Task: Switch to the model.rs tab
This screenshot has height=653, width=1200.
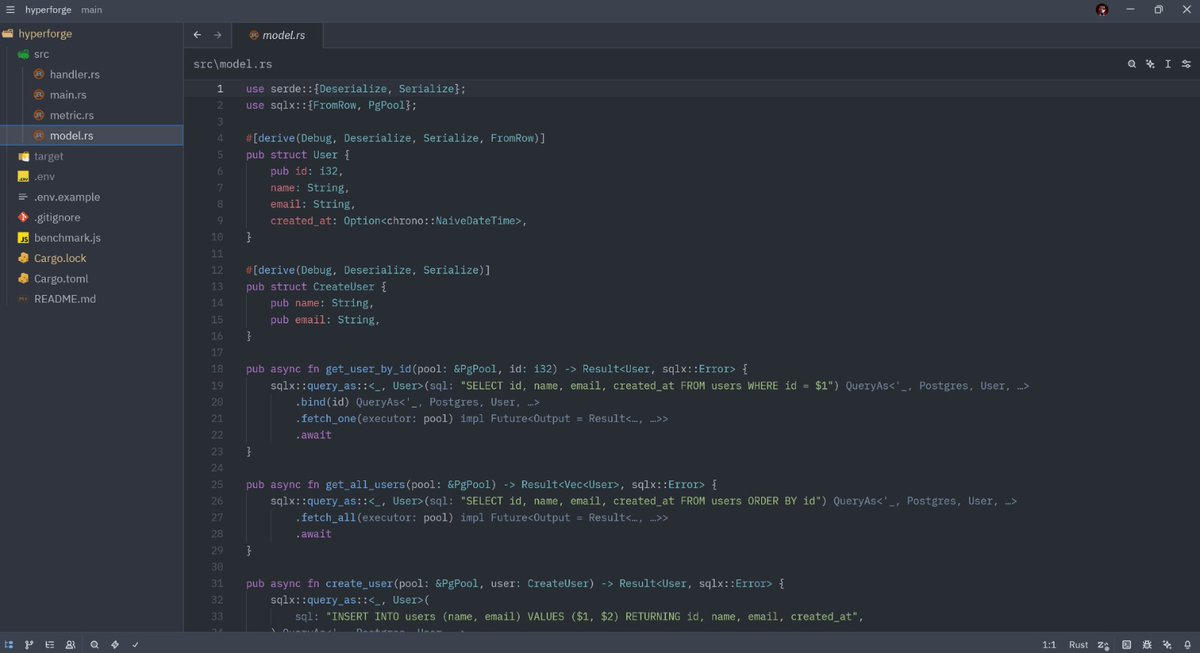Action: click(x=283, y=33)
